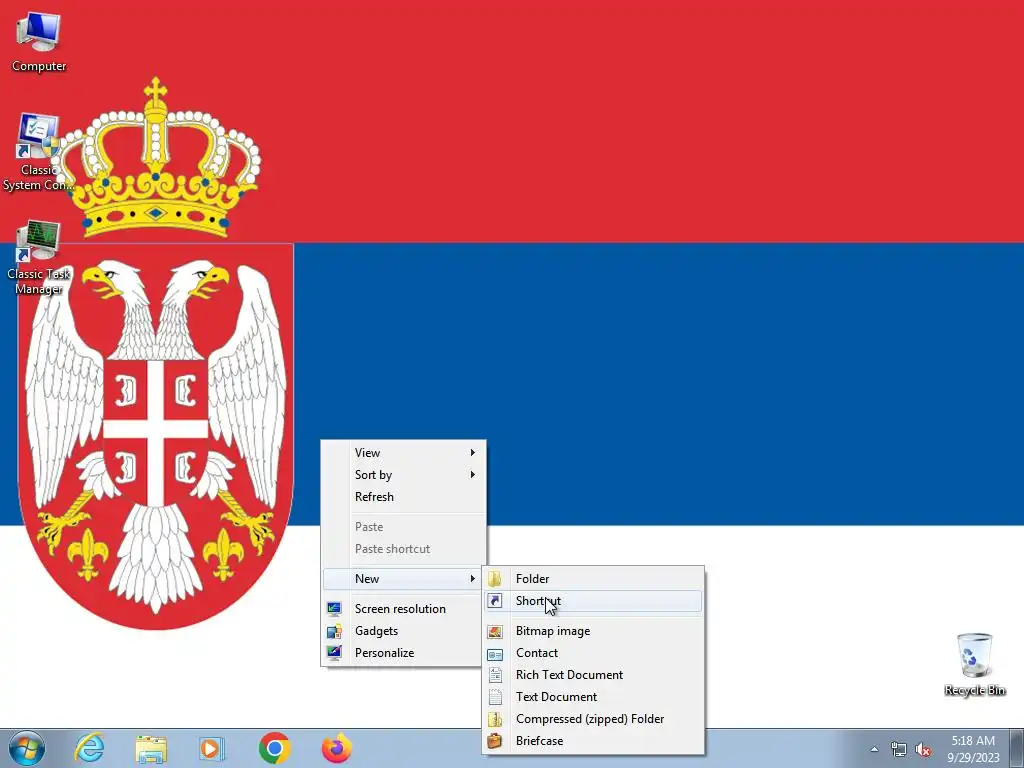Select Shortcut in the New submenu
1024x768 pixels.
tap(593, 601)
